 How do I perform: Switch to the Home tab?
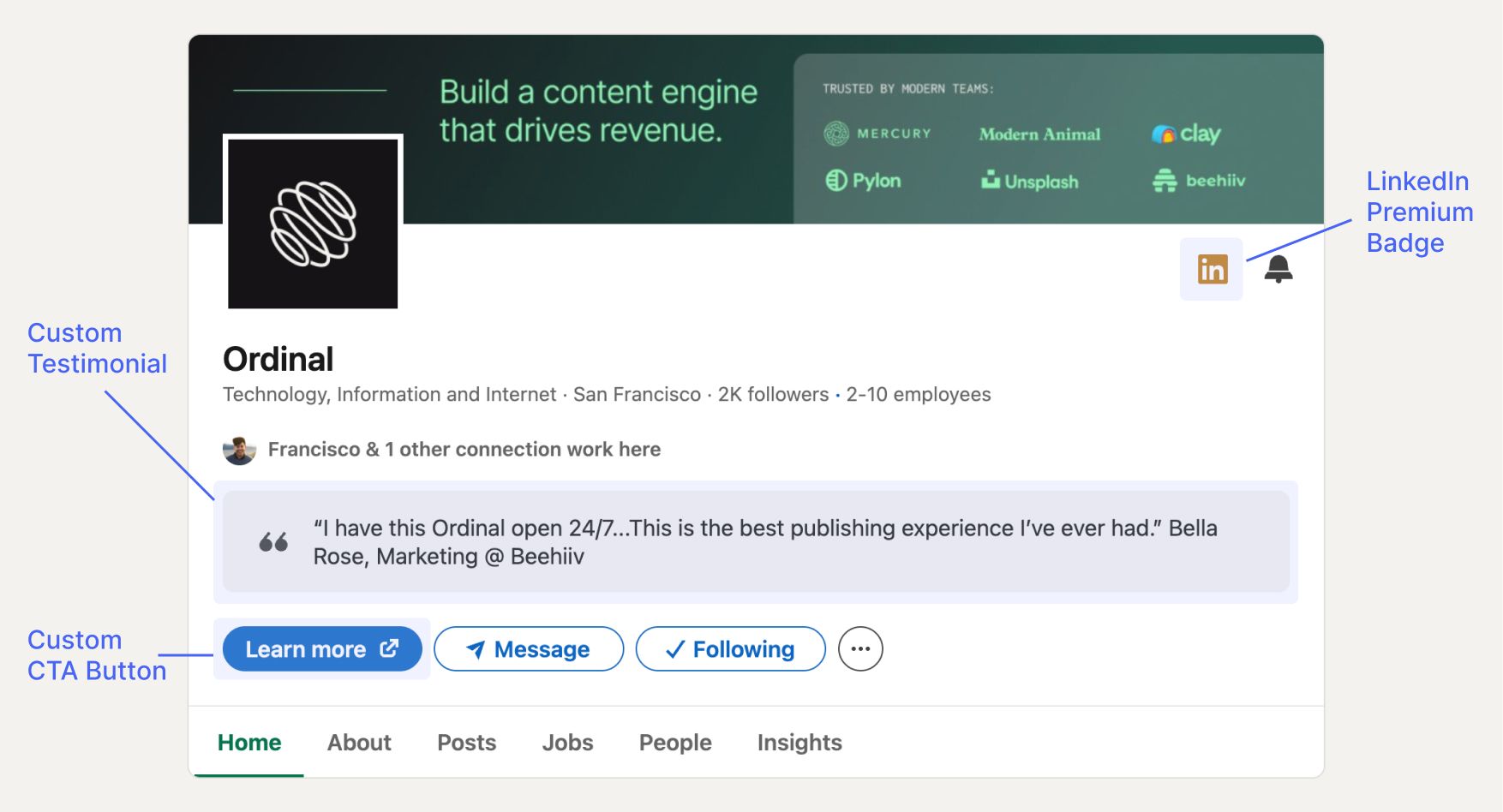(x=249, y=743)
